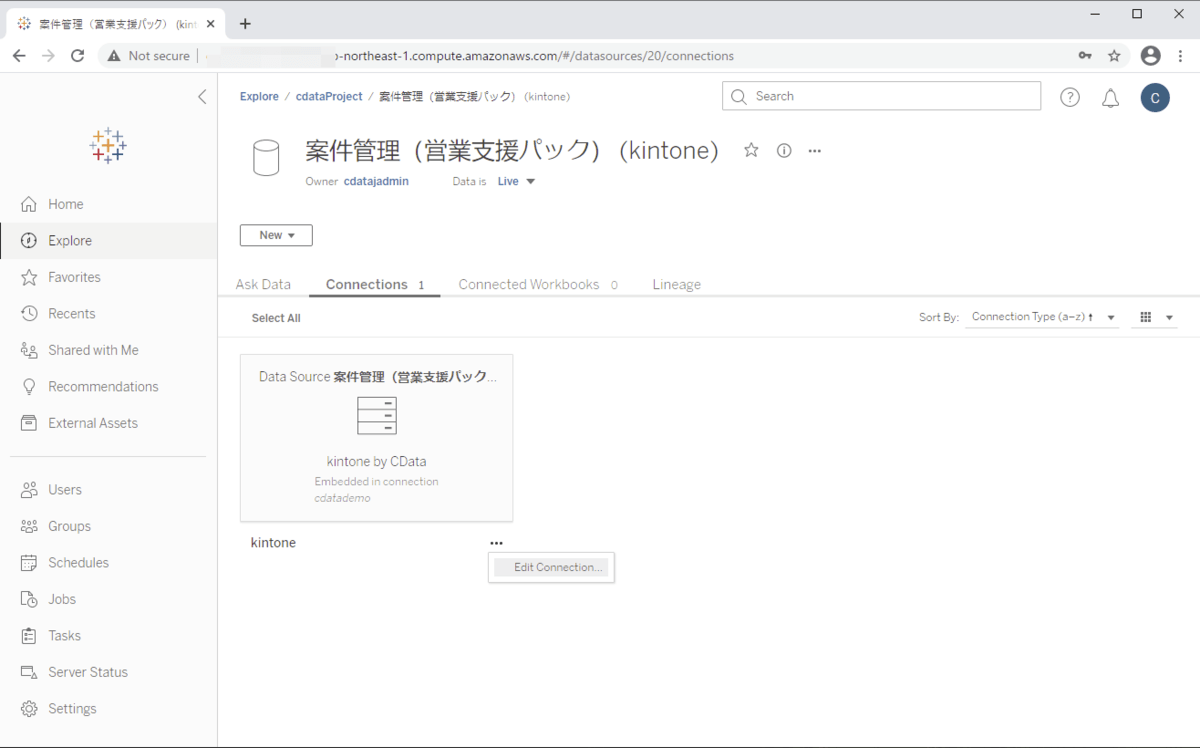The image size is (1200, 748).
Task: Click the cdataProject breadcrumb link
Action: pyautogui.click(x=329, y=97)
